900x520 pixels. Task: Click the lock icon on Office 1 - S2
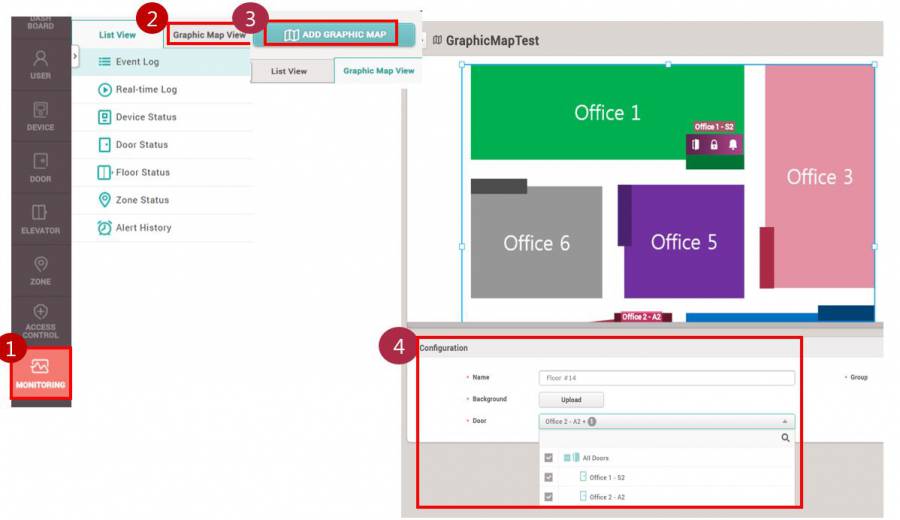click(714, 145)
